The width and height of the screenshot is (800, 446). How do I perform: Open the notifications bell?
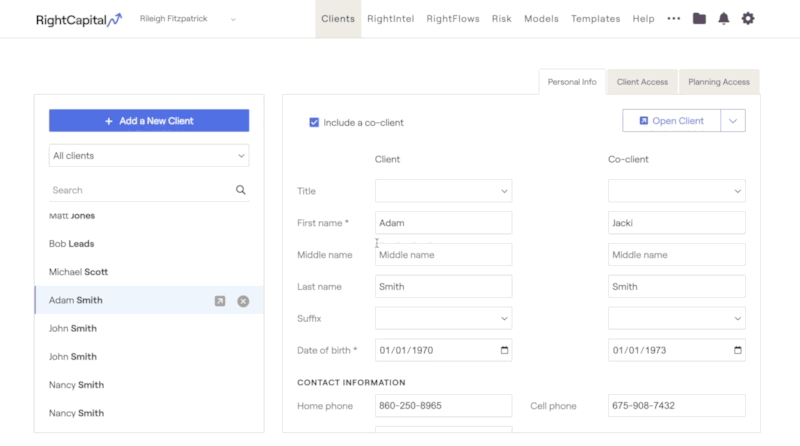coord(723,19)
